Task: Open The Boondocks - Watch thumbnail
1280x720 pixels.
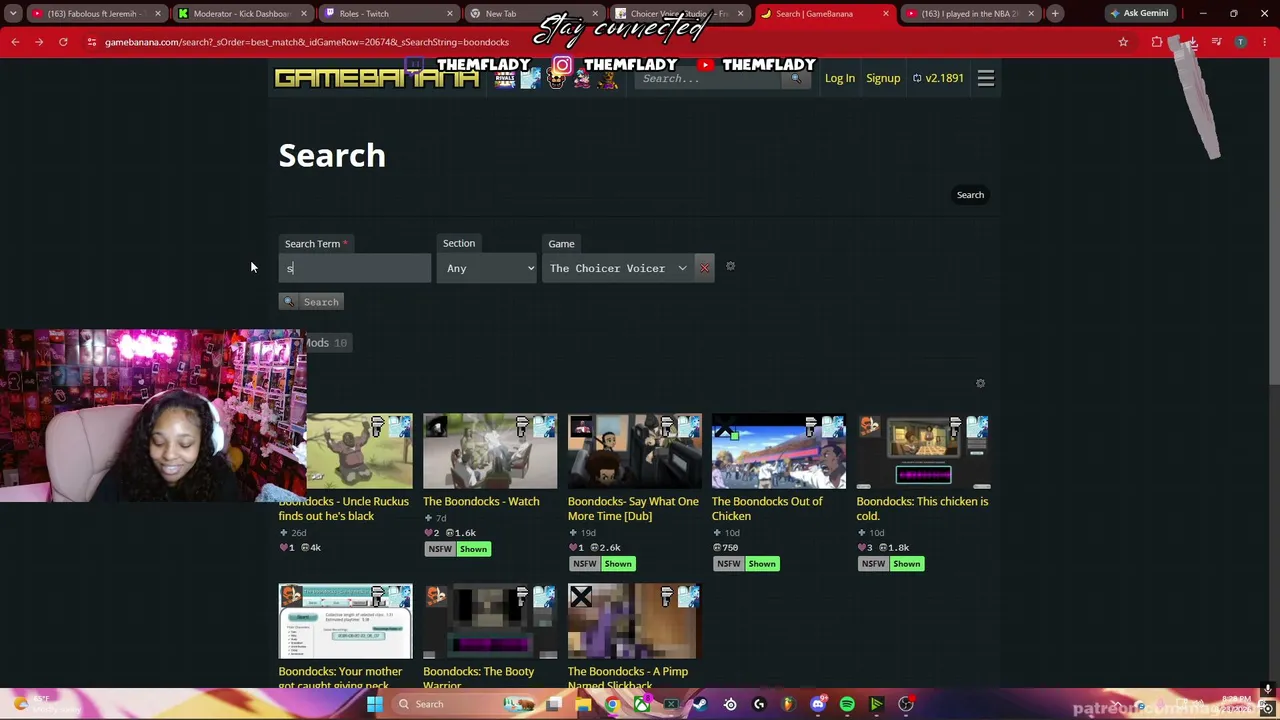Action: pyautogui.click(x=490, y=451)
